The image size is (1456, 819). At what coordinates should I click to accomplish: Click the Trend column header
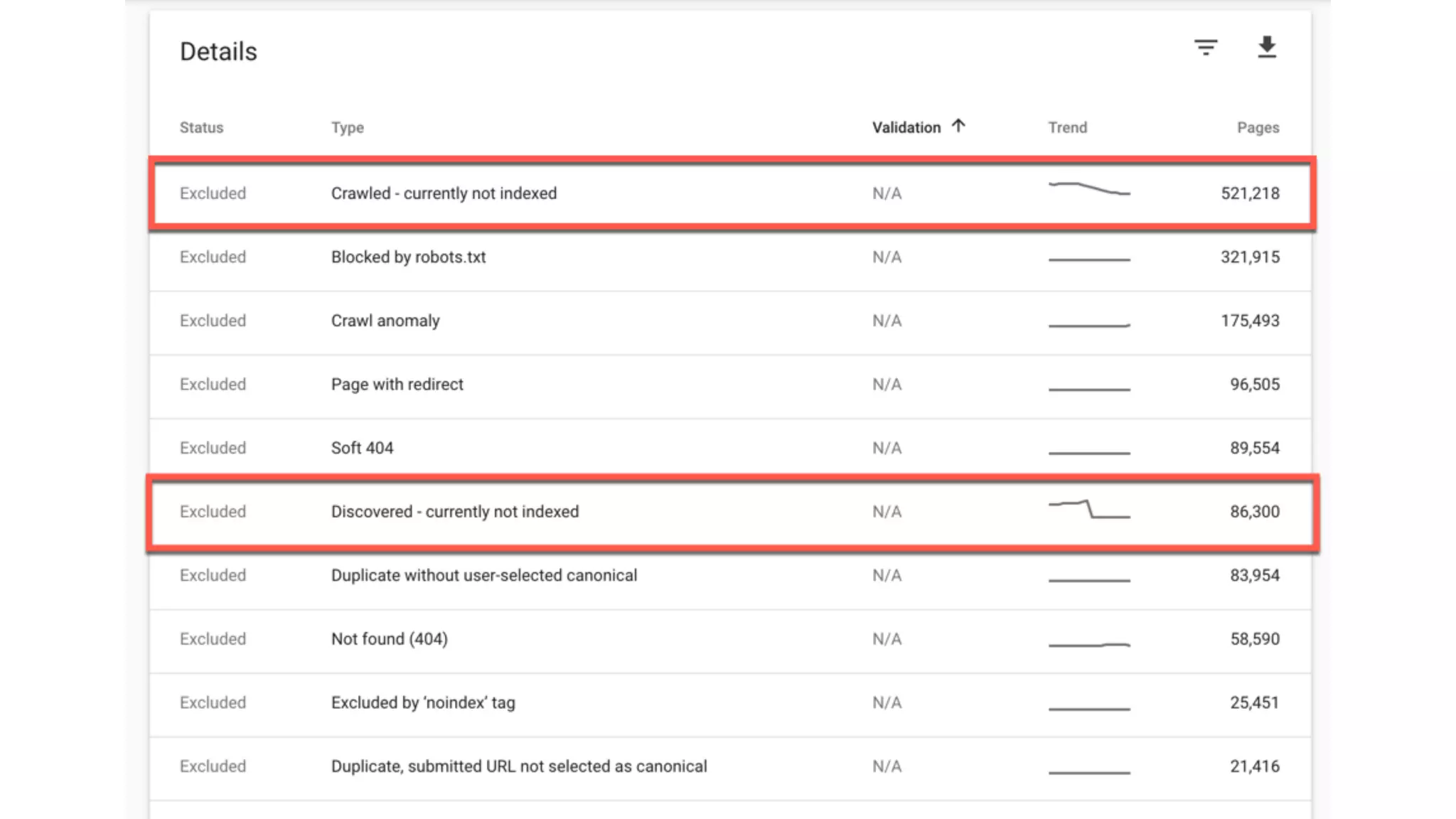coord(1067,127)
